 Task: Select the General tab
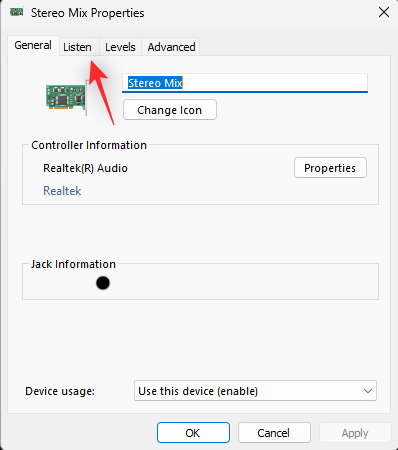(33, 45)
